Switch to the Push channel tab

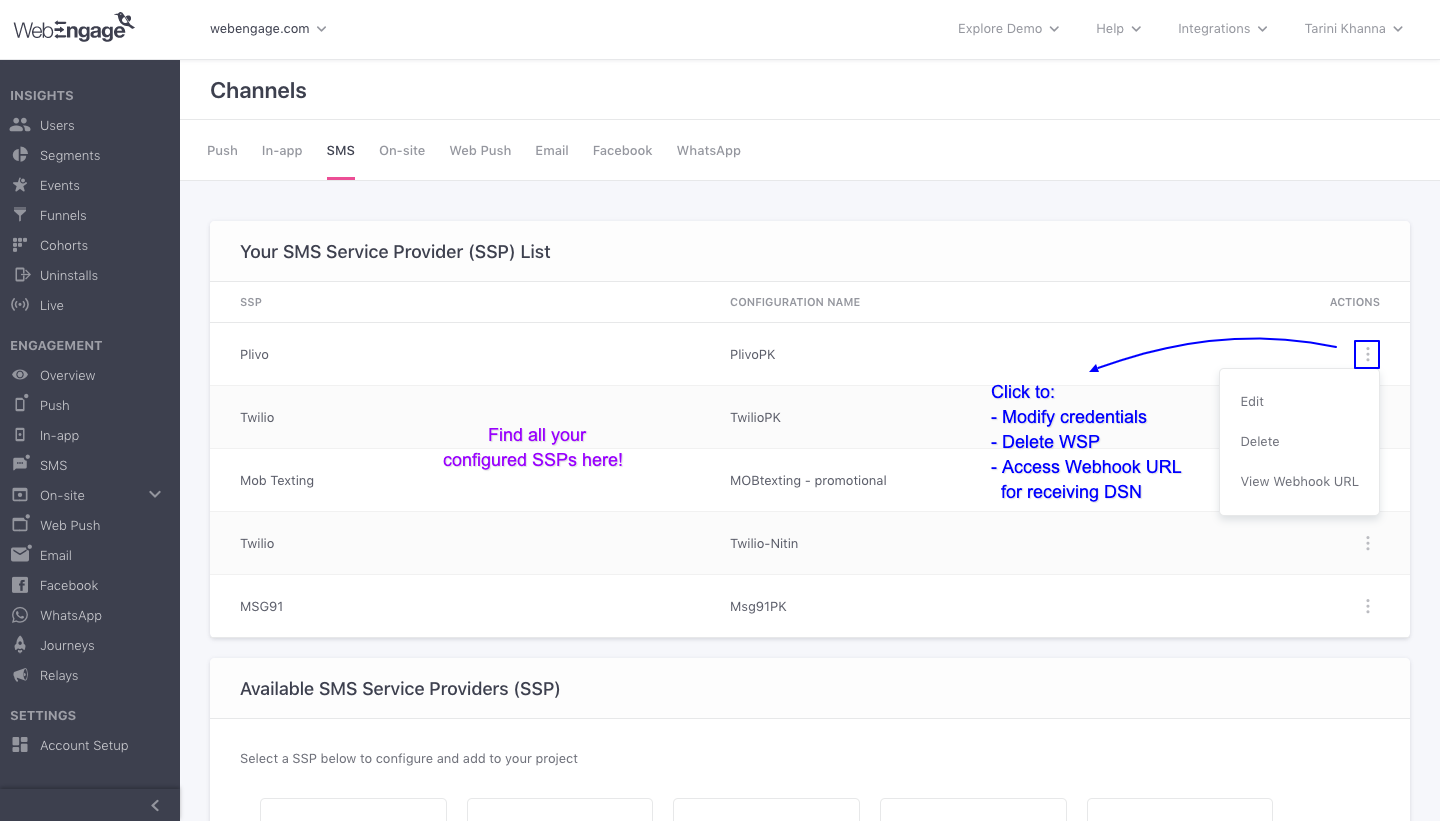[x=222, y=150]
